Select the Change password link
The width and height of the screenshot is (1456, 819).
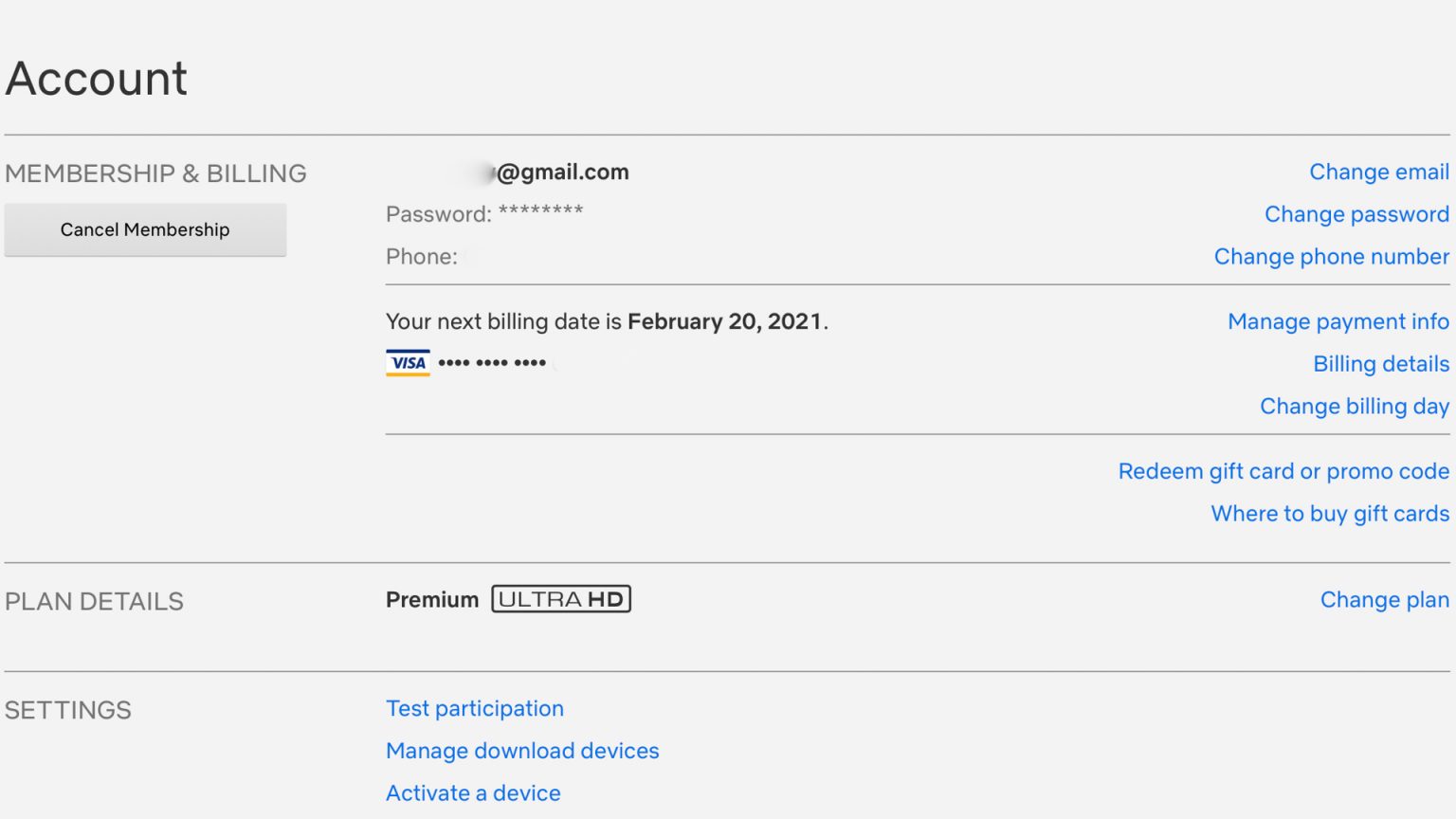[x=1356, y=214]
